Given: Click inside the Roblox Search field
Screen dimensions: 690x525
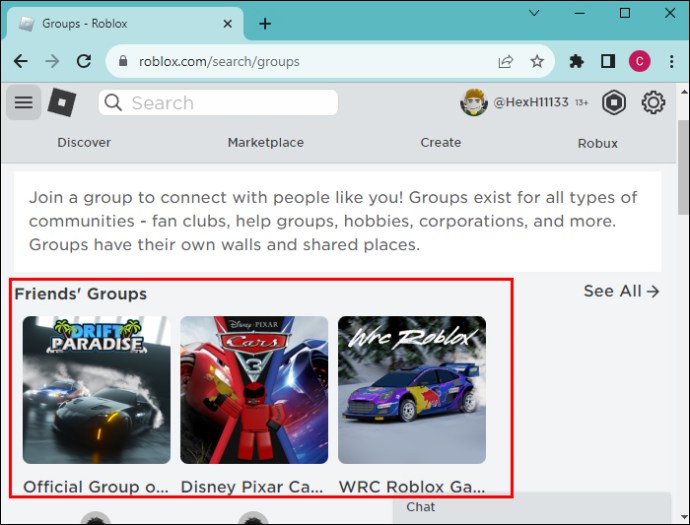Looking at the screenshot, I should pyautogui.click(x=218, y=103).
